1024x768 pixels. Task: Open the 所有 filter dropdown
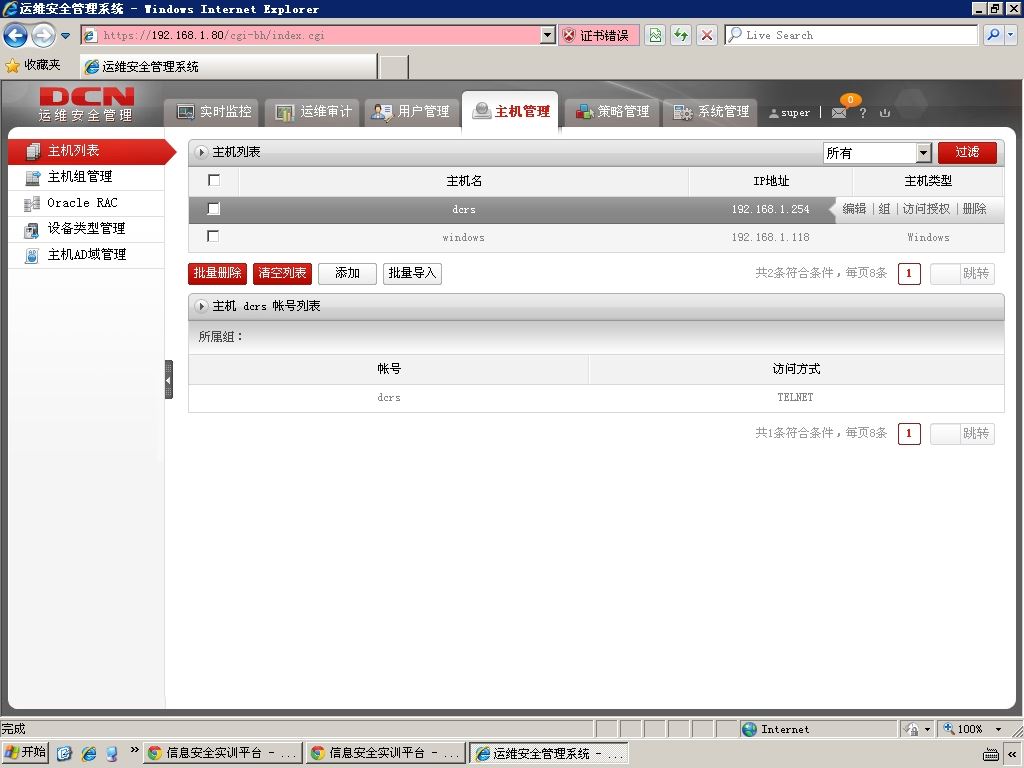[876, 153]
